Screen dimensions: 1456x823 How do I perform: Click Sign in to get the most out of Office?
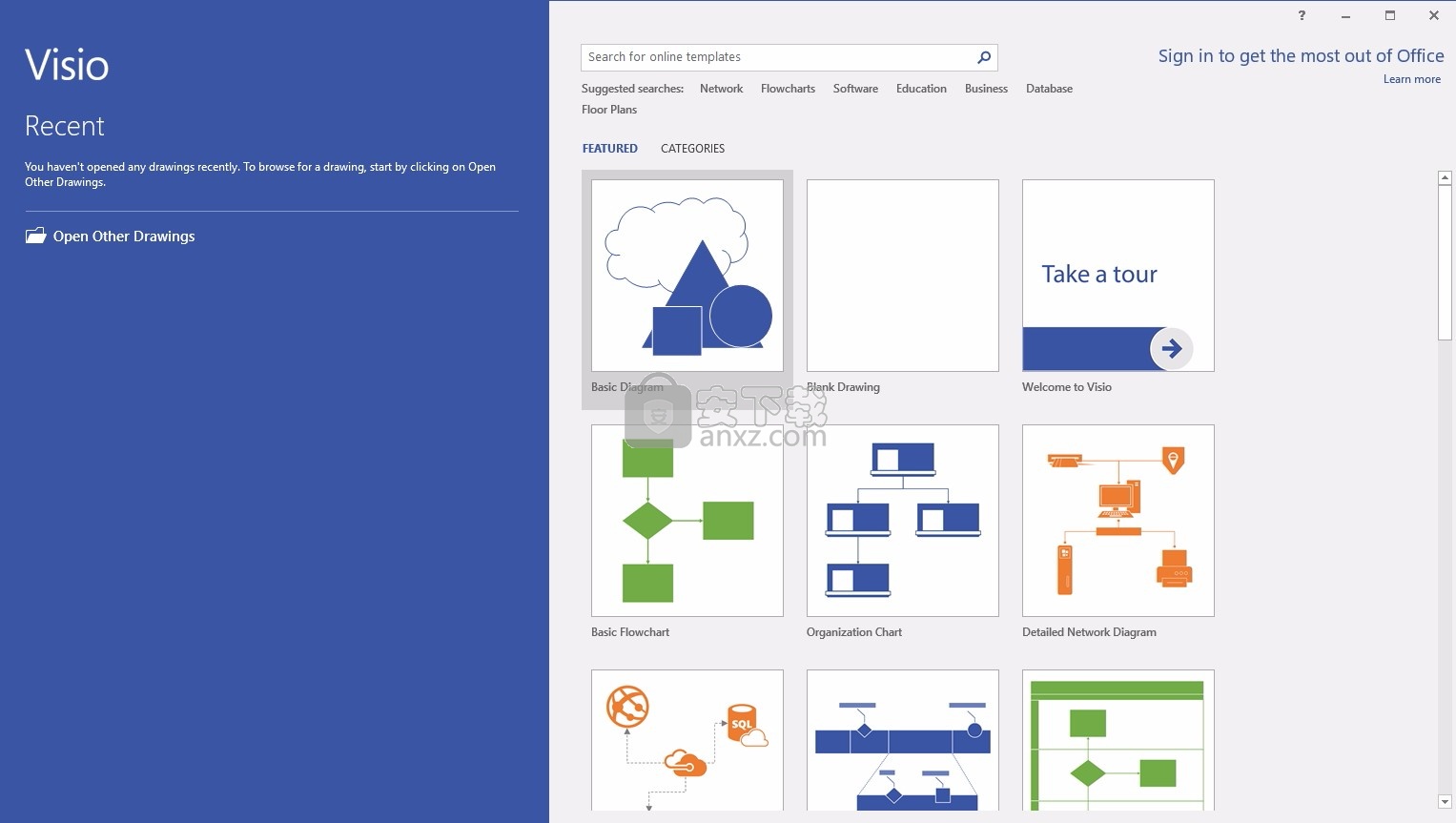tap(1301, 56)
